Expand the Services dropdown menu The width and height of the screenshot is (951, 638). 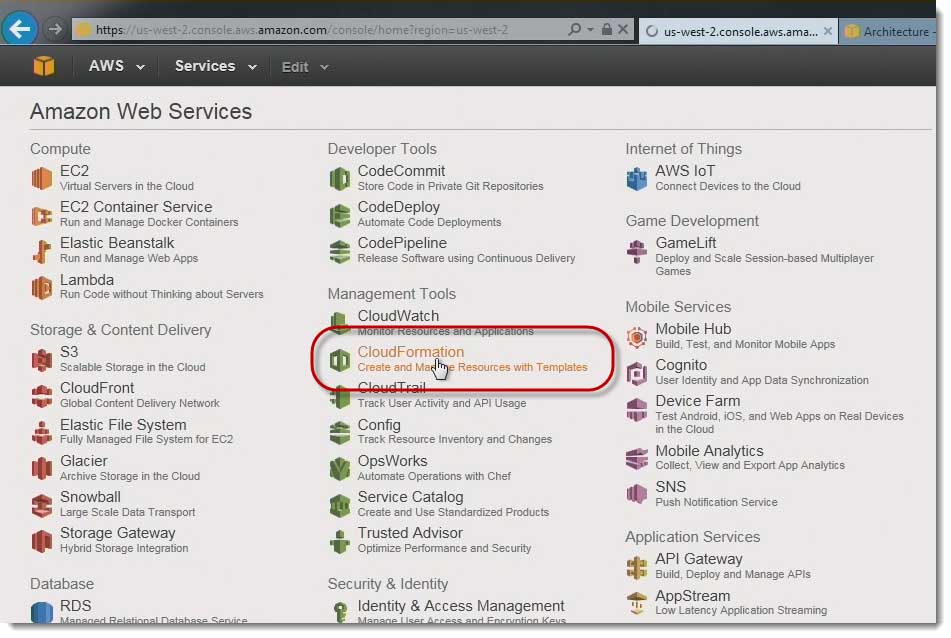[215, 66]
